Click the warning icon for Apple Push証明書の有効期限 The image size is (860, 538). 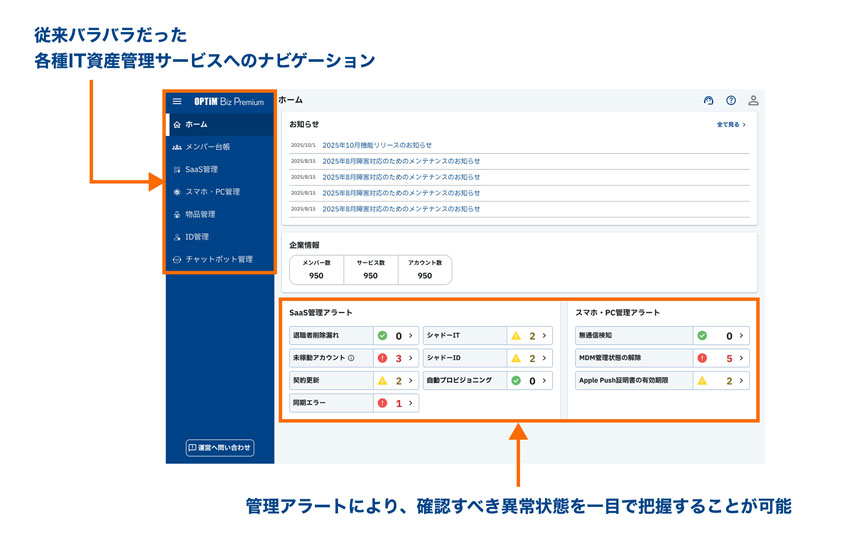(x=702, y=381)
